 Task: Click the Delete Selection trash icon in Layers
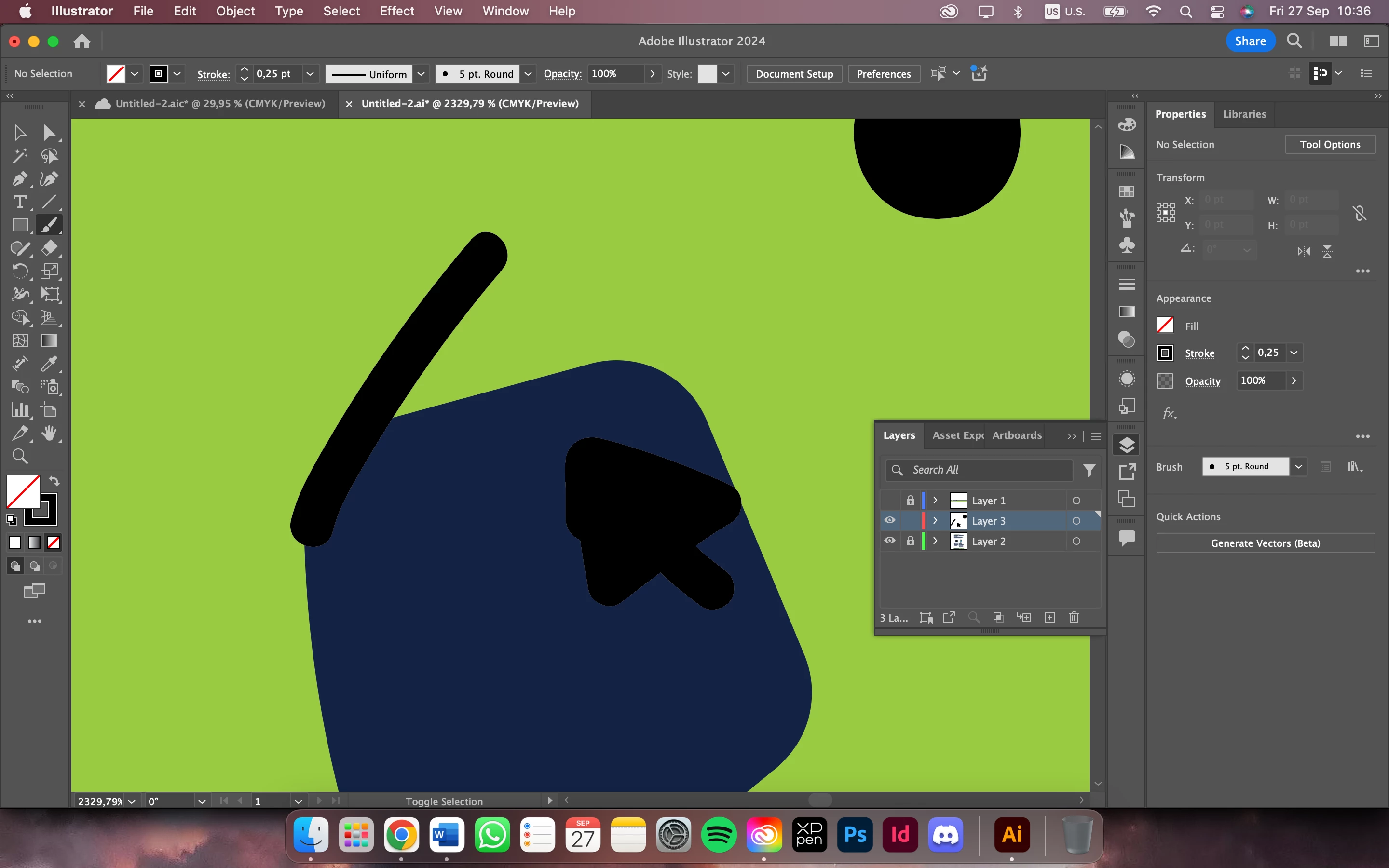pyautogui.click(x=1074, y=618)
